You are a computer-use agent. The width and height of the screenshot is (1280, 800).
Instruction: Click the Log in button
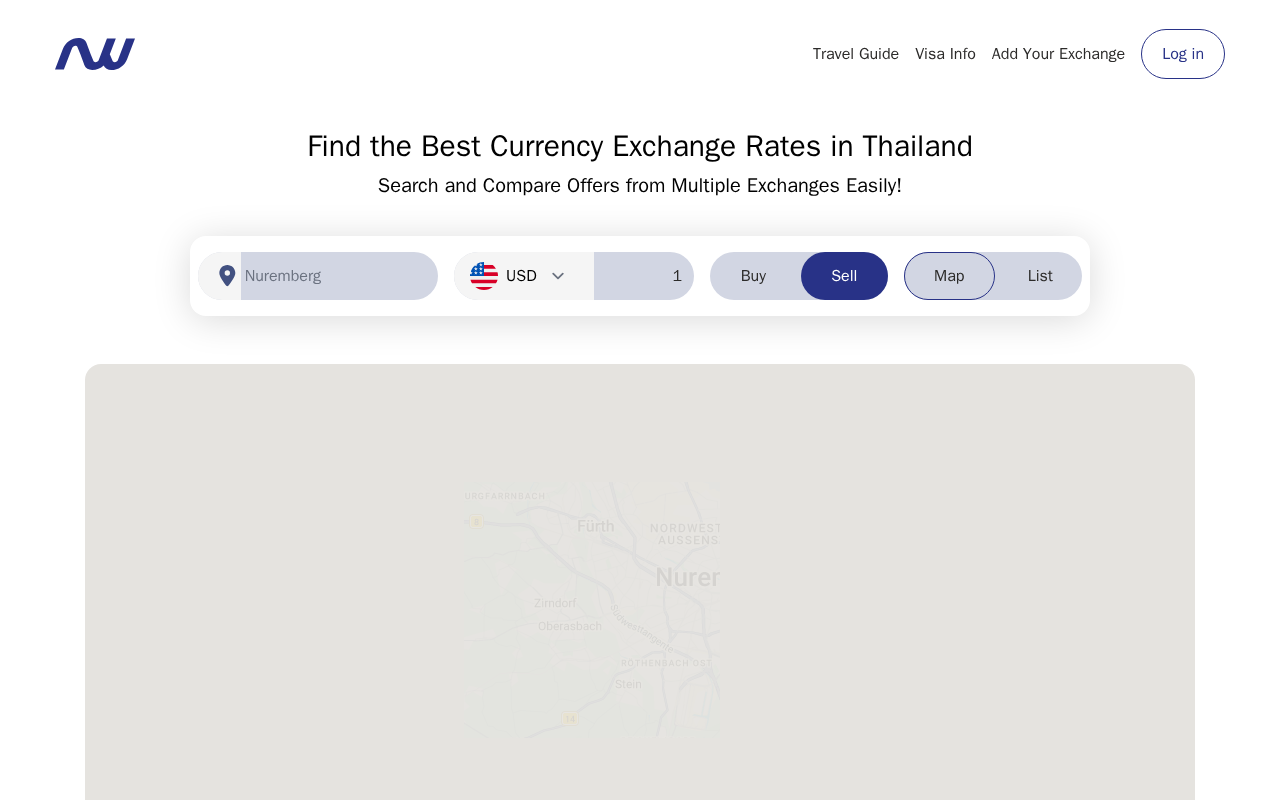(x=1183, y=54)
